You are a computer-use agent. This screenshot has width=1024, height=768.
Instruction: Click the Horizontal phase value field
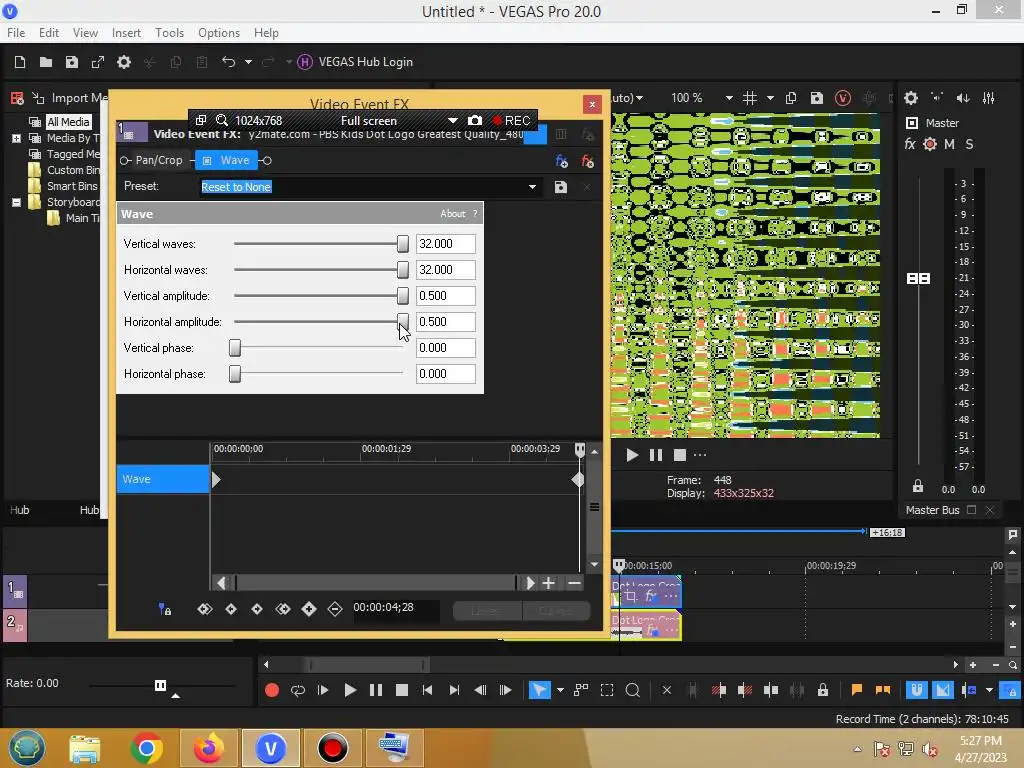(445, 374)
